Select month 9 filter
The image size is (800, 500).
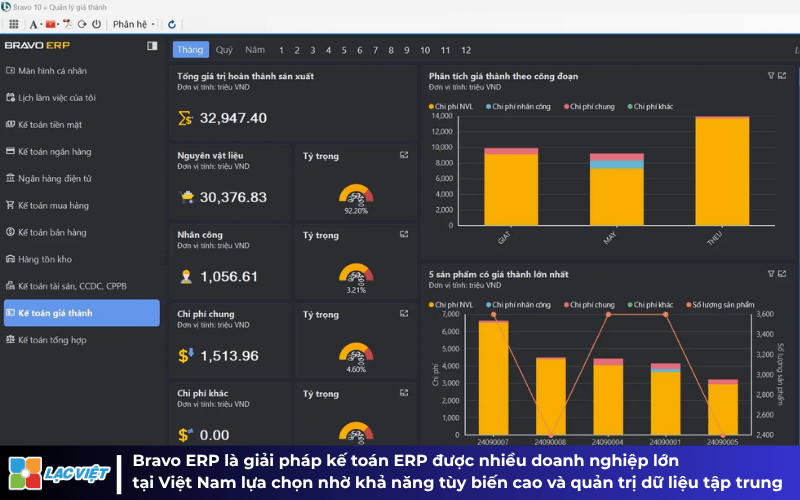coord(407,50)
